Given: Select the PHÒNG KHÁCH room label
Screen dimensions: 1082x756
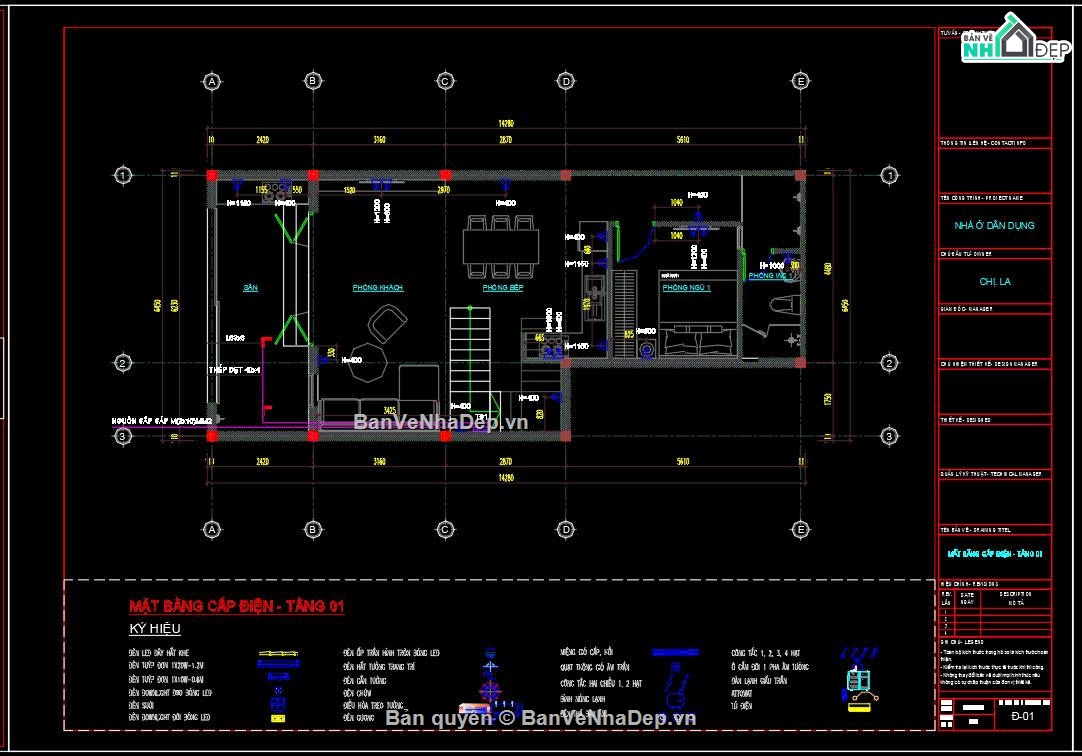Looking at the screenshot, I should [377, 288].
